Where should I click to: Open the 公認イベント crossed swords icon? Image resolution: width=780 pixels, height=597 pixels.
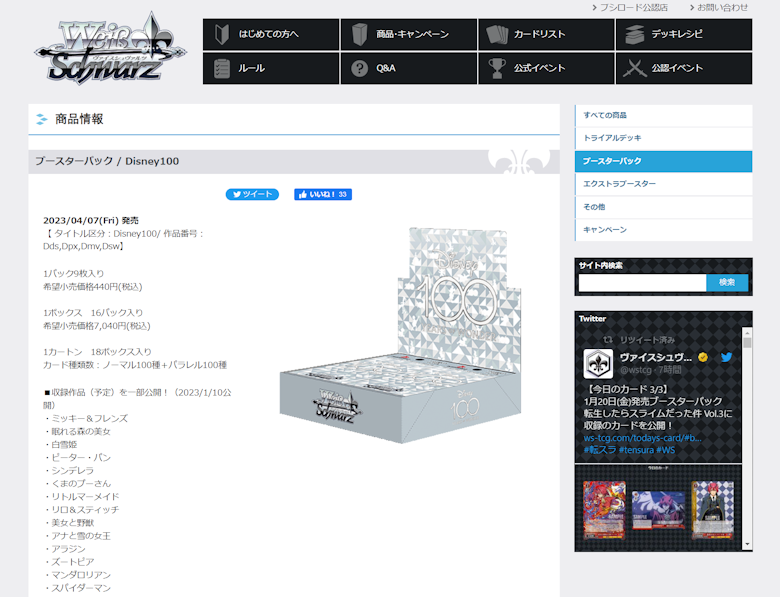[634, 69]
